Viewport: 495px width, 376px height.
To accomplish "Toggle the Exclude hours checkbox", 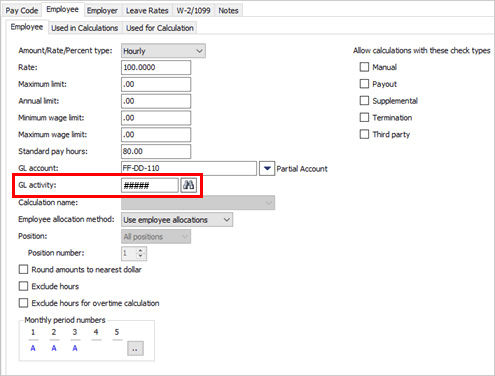I will pyautogui.click(x=23, y=286).
